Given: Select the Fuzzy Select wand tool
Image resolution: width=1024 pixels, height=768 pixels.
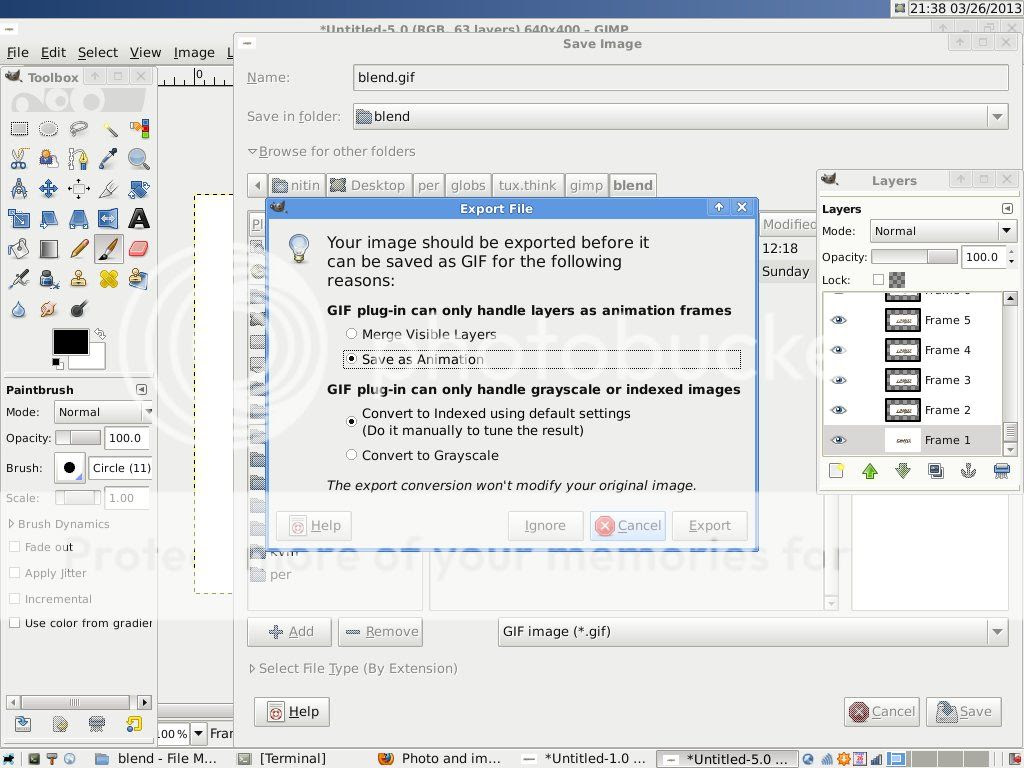Looking at the screenshot, I should coord(108,129).
